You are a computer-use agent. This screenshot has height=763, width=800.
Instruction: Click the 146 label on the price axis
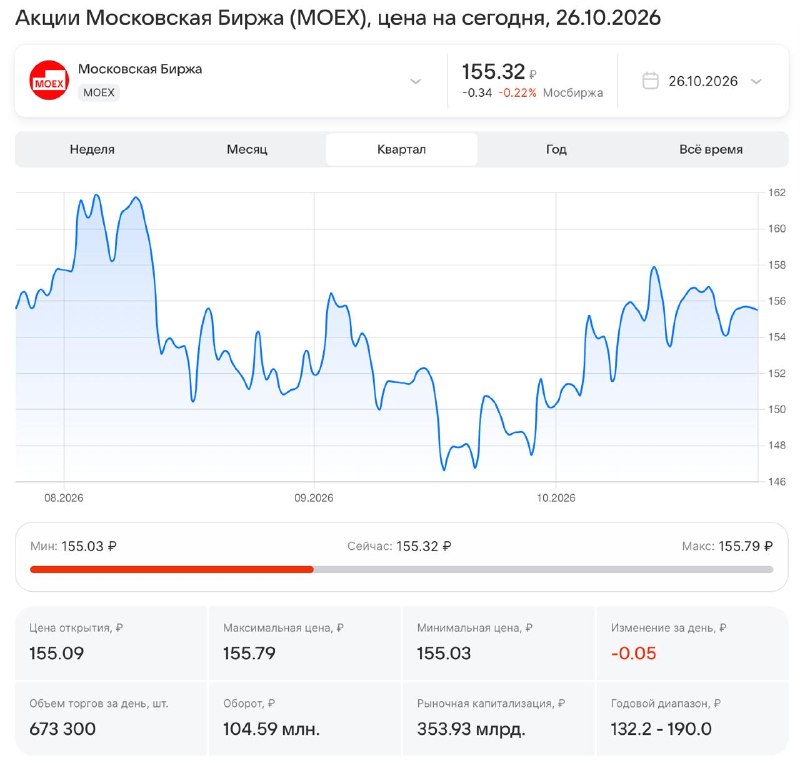click(x=777, y=481)
